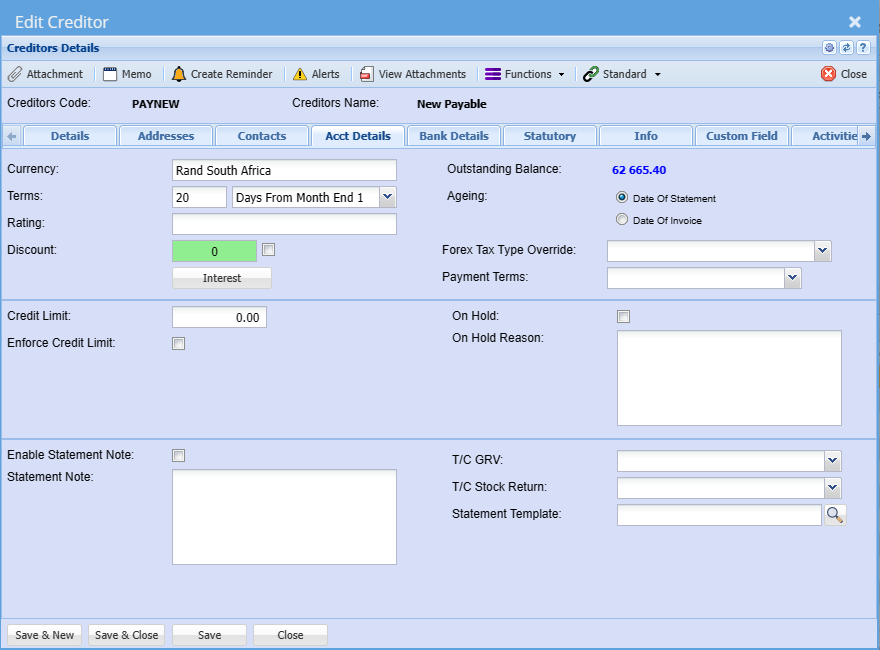Open the Statutory tab

[549, 136]
